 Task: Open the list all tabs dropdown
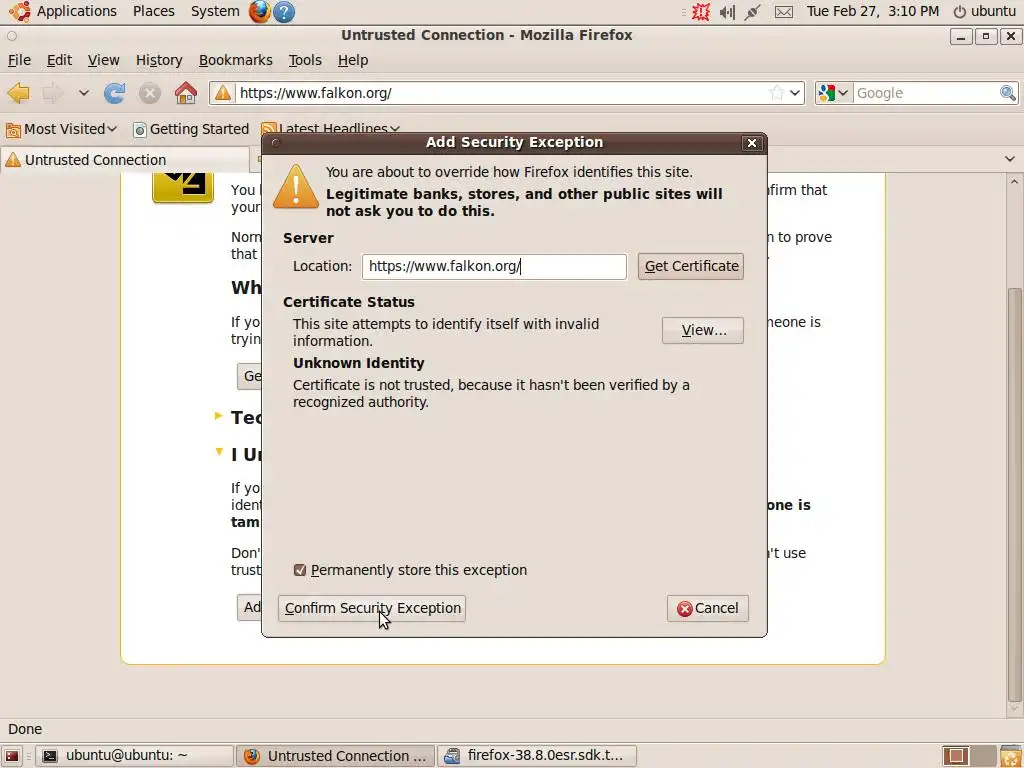point(1010,159)
